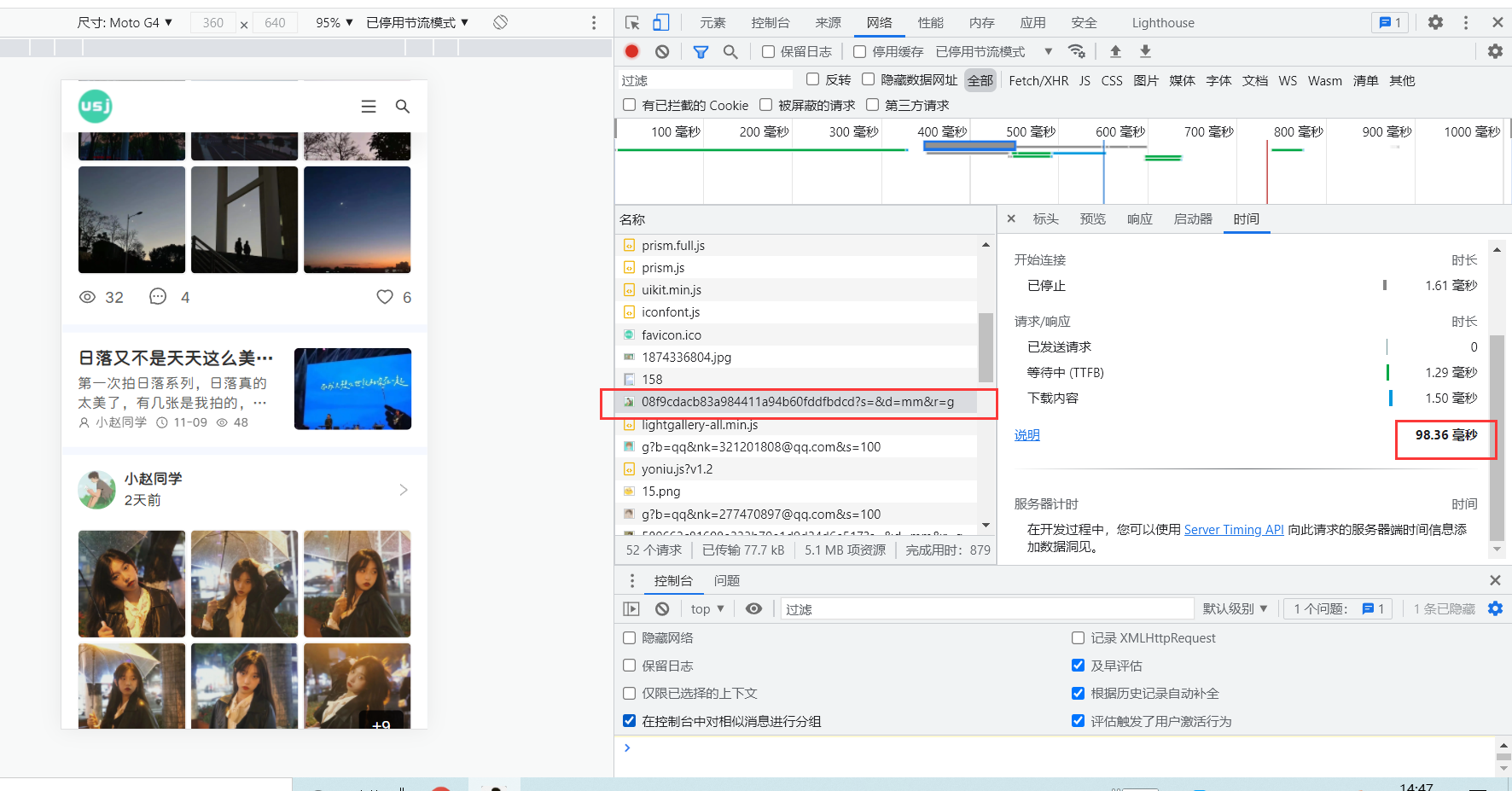Click the network filter input field
1512x791 pixels.
[706, 80]
